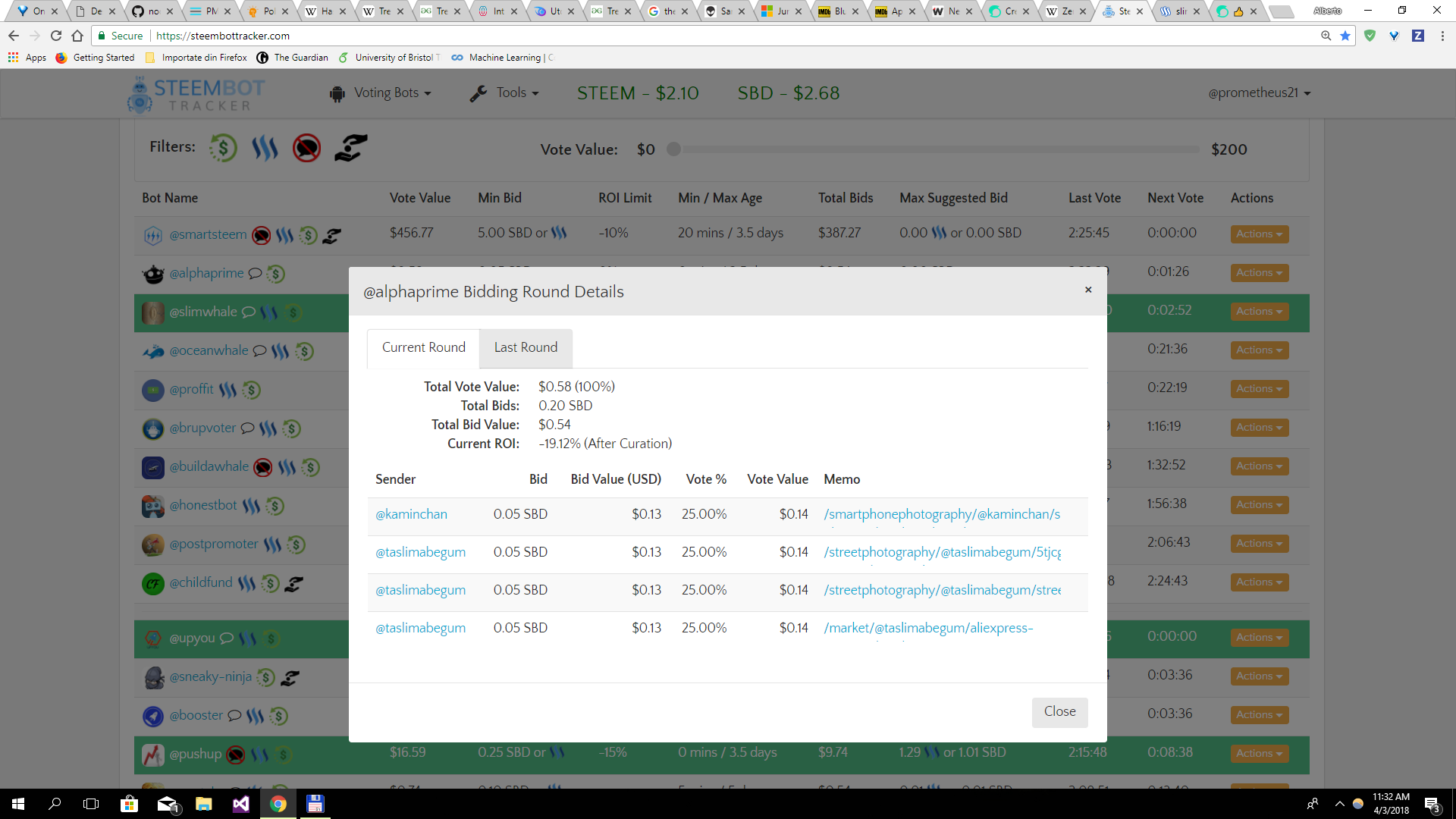Screen dimensions: 1456x819
Task: Click the @pushup avatar icon
Action: pyautogui.click(x=153, y=755)
